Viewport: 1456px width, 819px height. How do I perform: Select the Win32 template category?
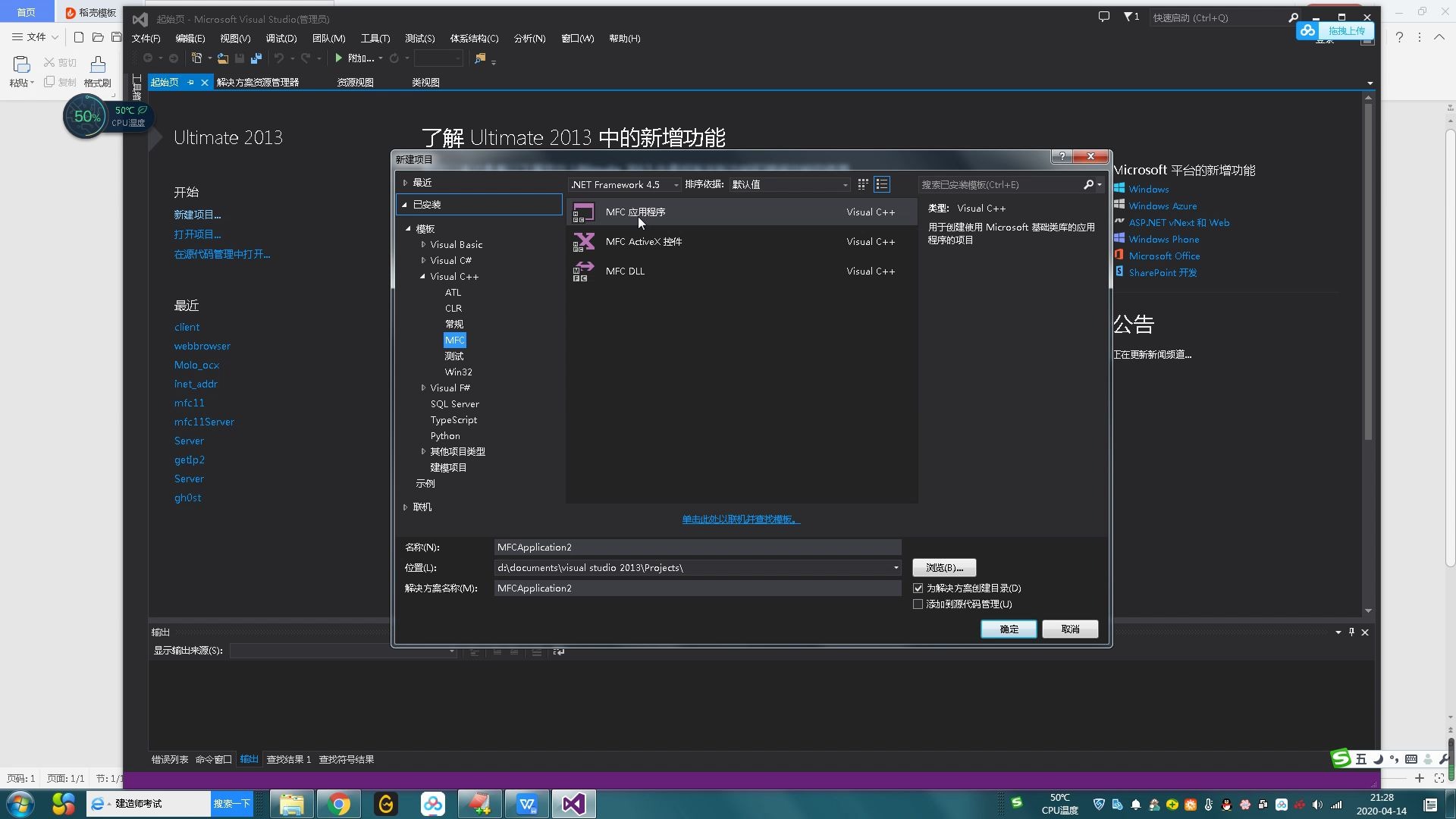click(x=458, y=372)
